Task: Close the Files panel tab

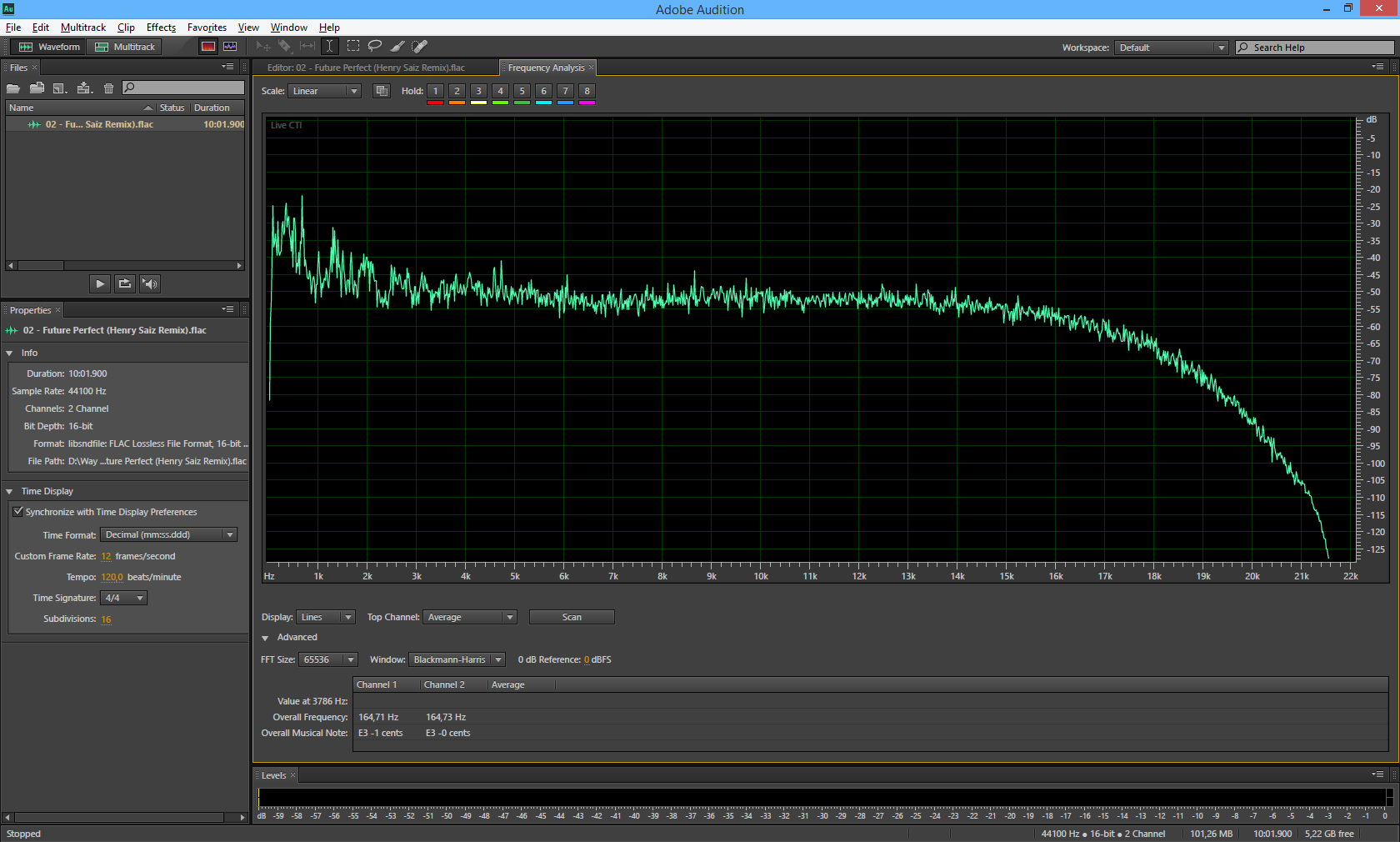Action: coord(34,68)
